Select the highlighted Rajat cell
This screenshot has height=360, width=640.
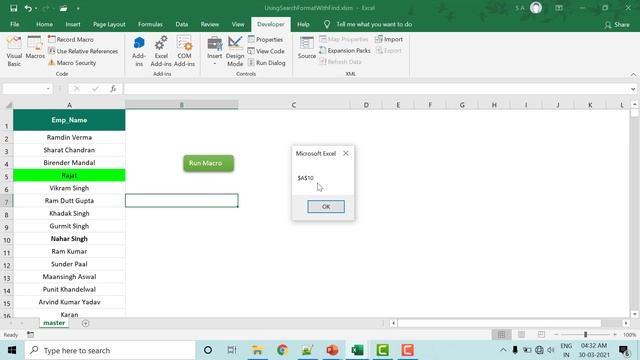point(69,175)
